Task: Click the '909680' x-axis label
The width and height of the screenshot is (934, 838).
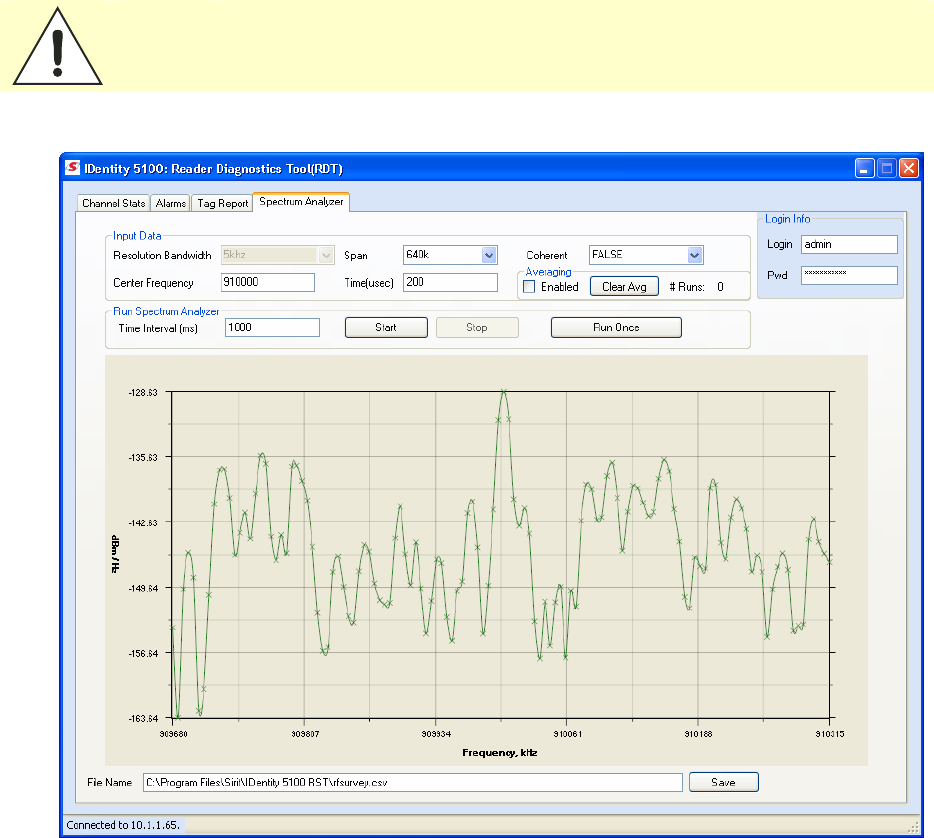Action: point(173,734)
